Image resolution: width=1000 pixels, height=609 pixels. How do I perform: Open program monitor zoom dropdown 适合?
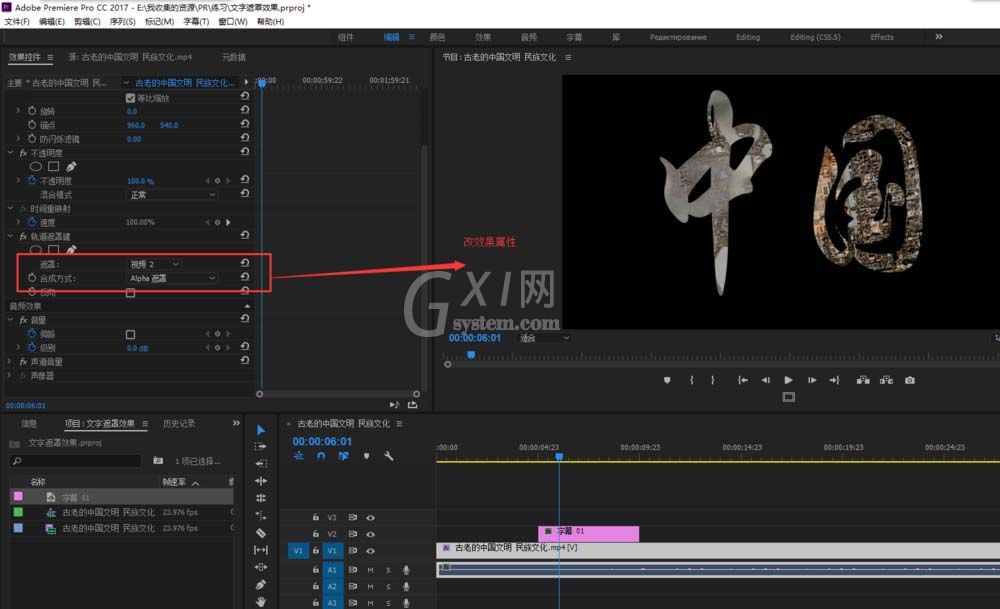pos(544,338)
